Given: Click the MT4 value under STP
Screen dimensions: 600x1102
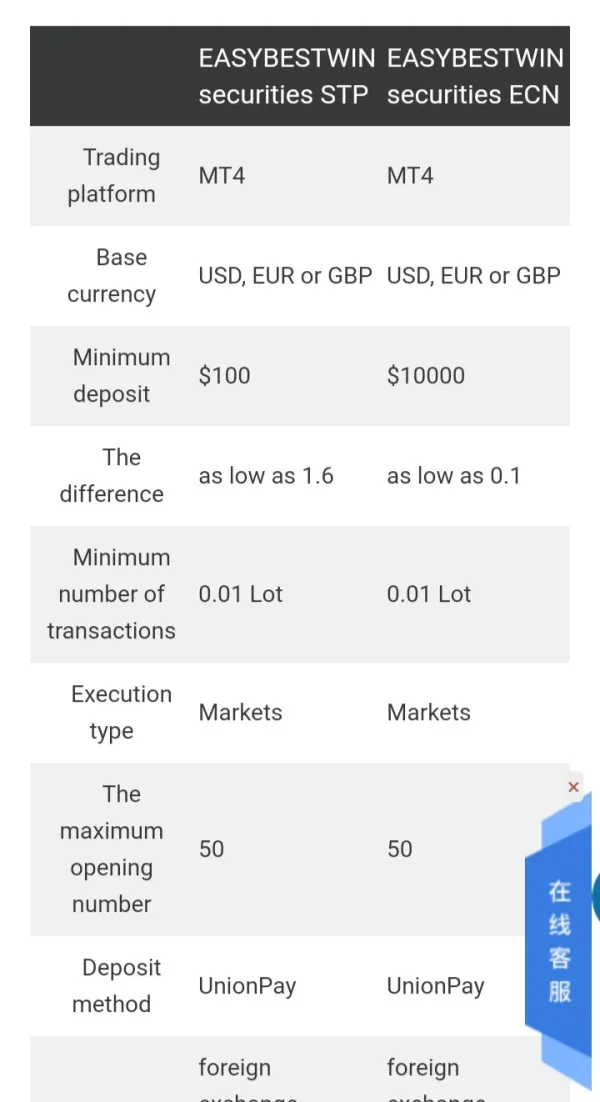Looking at the screenshot, I should 222,176.
